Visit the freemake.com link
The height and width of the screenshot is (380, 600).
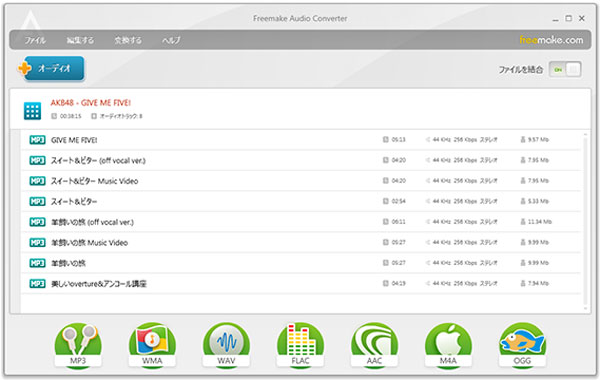(551, 40)
